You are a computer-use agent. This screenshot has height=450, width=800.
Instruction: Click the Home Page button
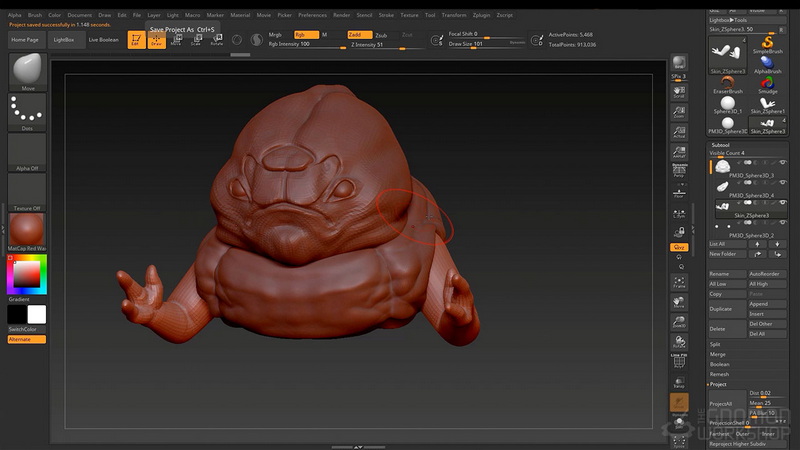(26, 40)
